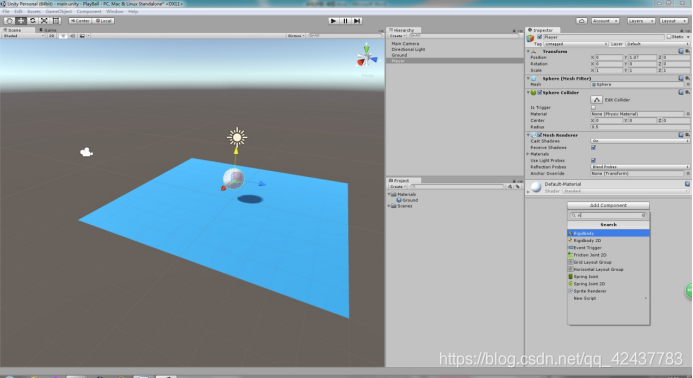Toggle the Player active checkbox
Image resolution: width=693 pixels, height=378 pixels.
(539, 37)
